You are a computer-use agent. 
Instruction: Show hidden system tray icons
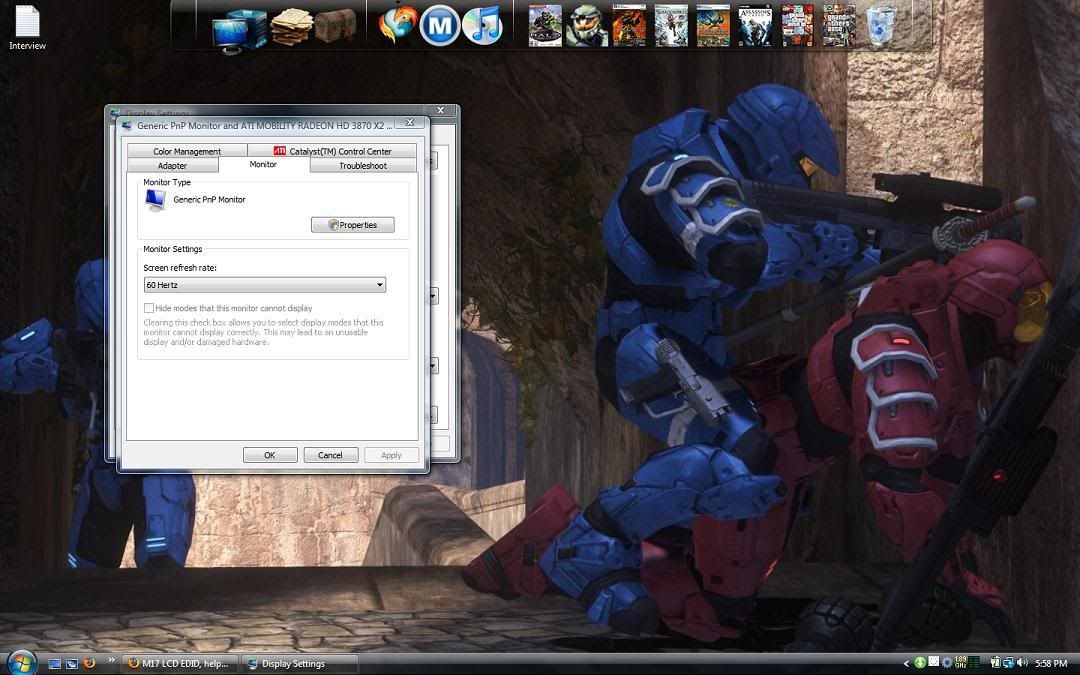coord(906,664)
